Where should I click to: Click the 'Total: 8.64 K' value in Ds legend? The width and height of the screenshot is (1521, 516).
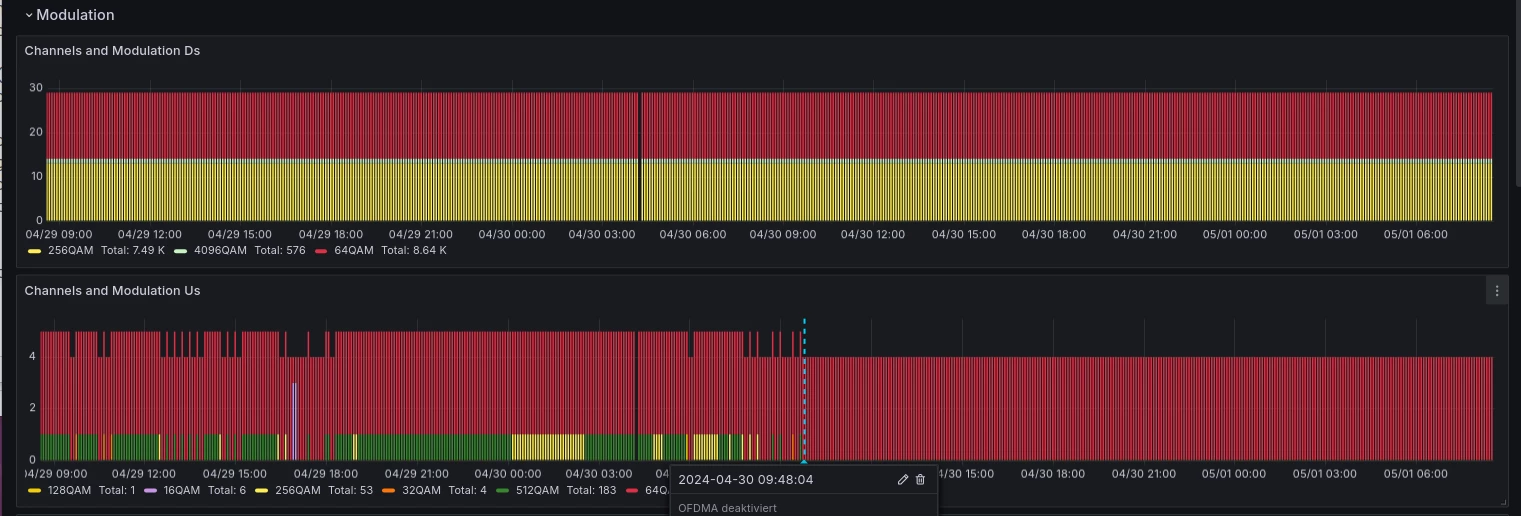pos(414,250)
